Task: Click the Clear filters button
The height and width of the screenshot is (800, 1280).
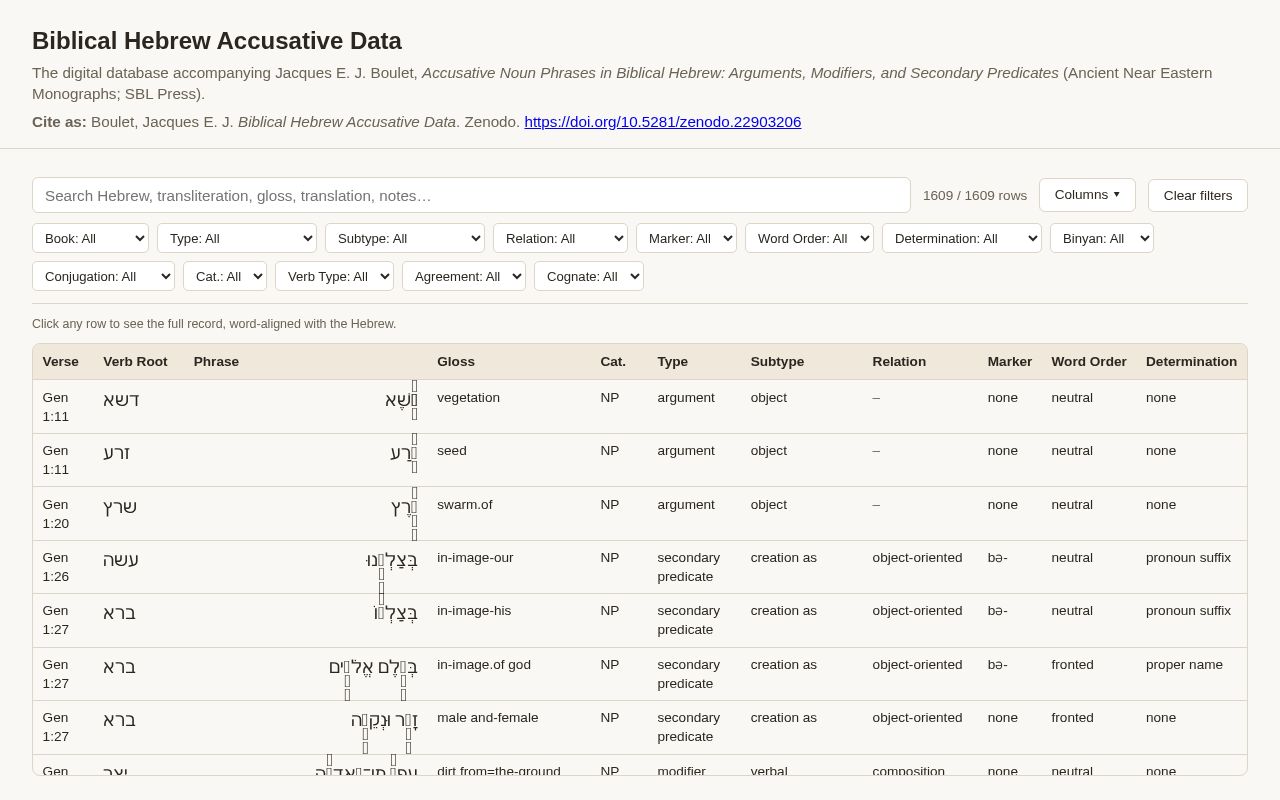Action: 1198,195
